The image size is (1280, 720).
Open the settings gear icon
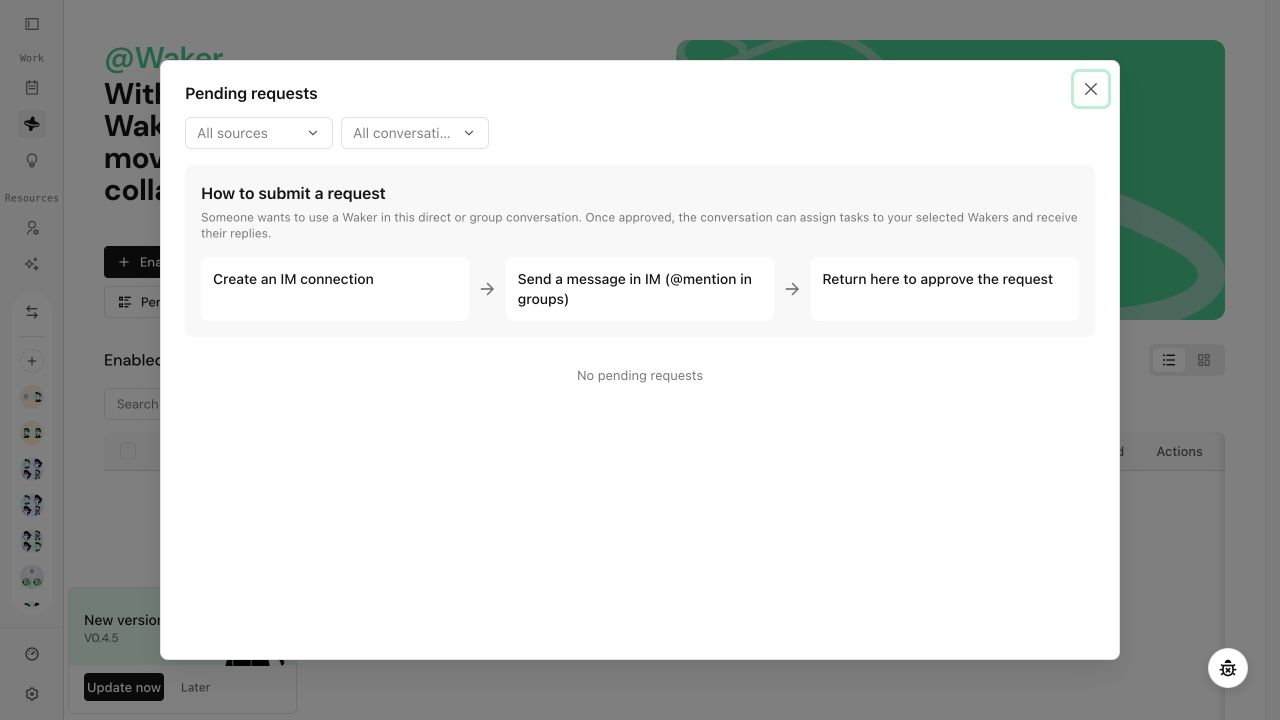(32, 694)
